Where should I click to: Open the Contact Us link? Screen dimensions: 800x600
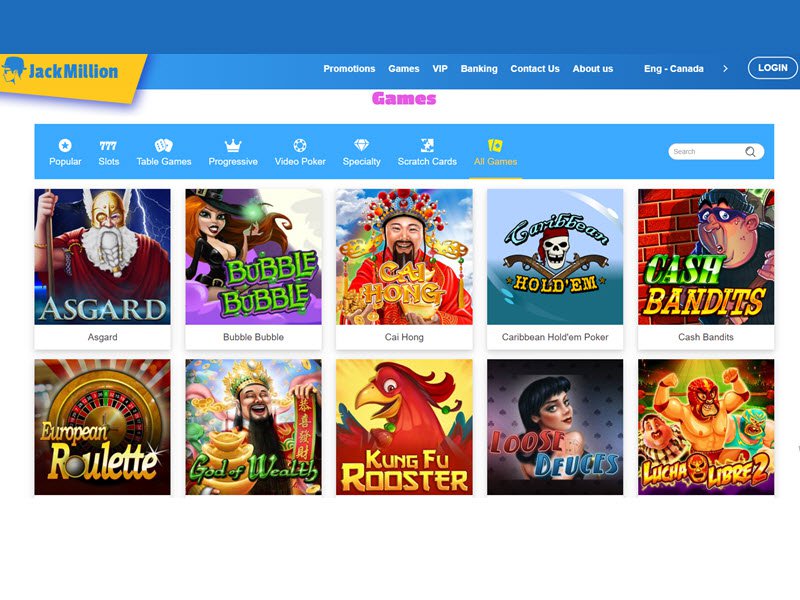point(535,69)
